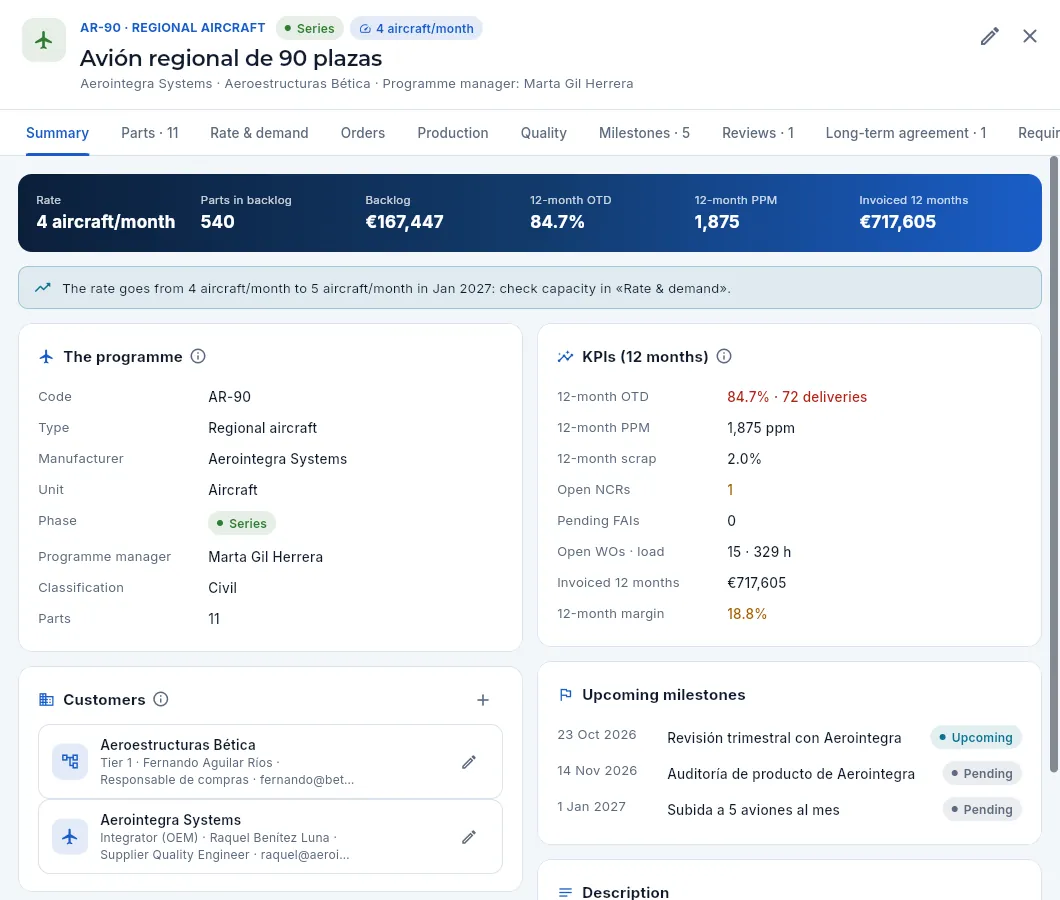Click the flag icon by Upcoming milestones
The width and height of the screenshot is (1060, 900).
(x=566, y=694)
